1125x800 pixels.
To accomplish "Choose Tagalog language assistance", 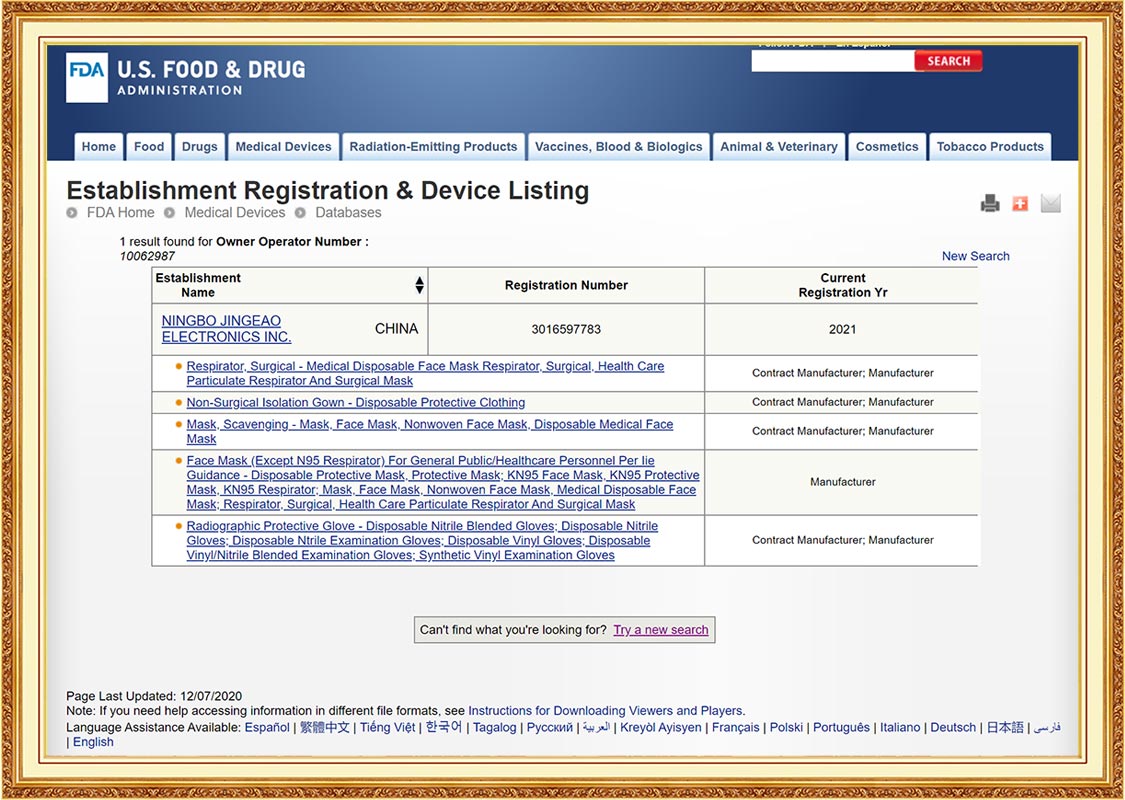I will [x=494, y=727].
